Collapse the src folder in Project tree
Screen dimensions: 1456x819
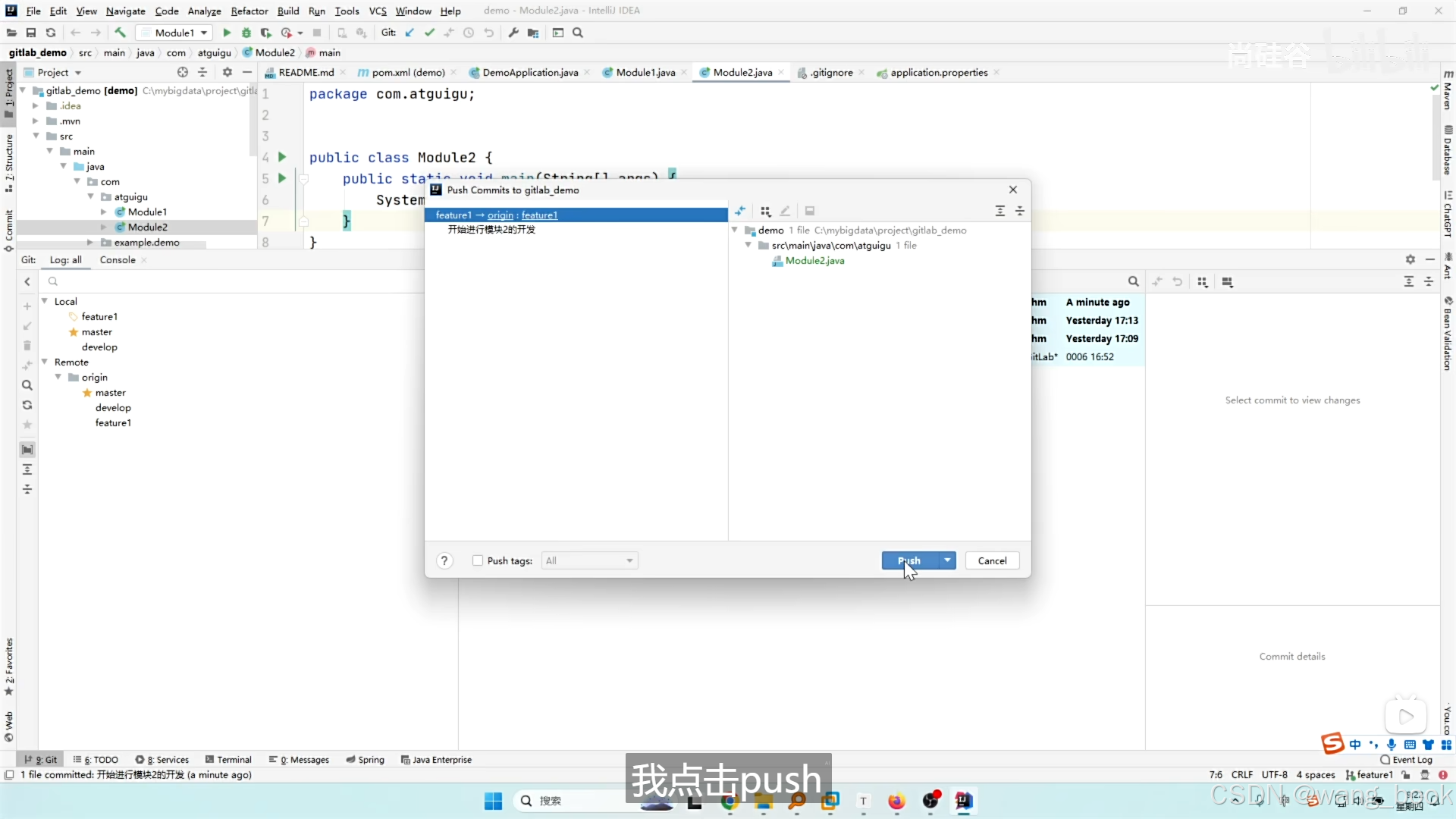point(36,136)
